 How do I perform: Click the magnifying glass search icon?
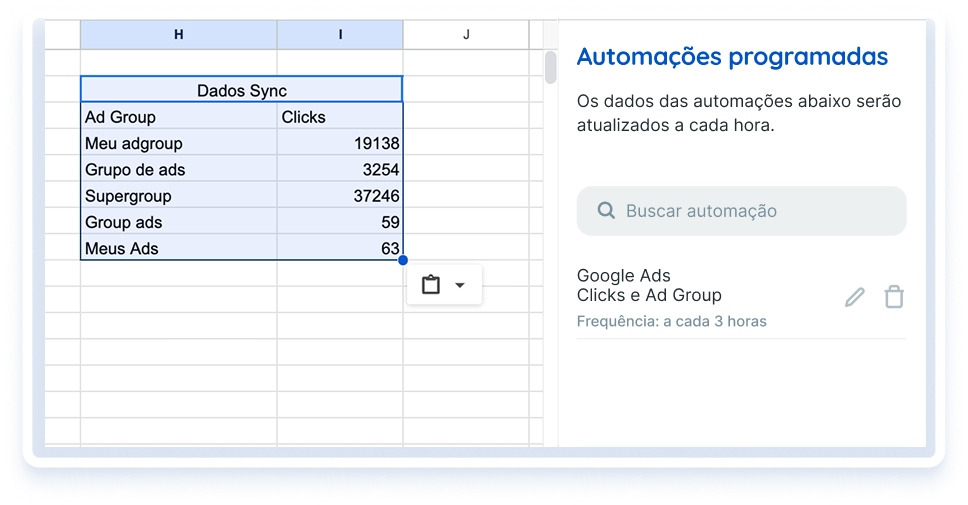[605, 211]
